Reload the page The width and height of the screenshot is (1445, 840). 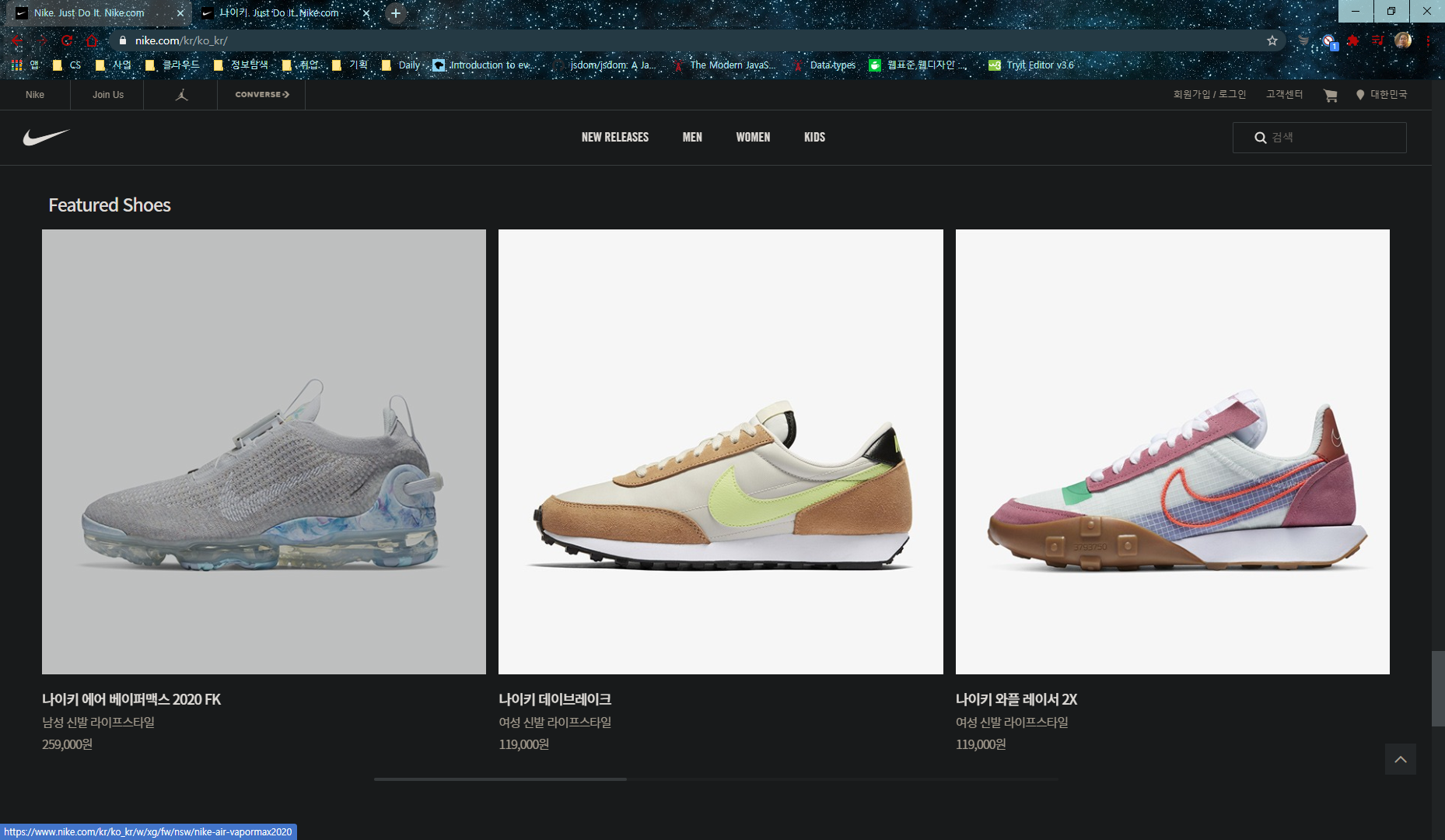click(x=67, y=40)
